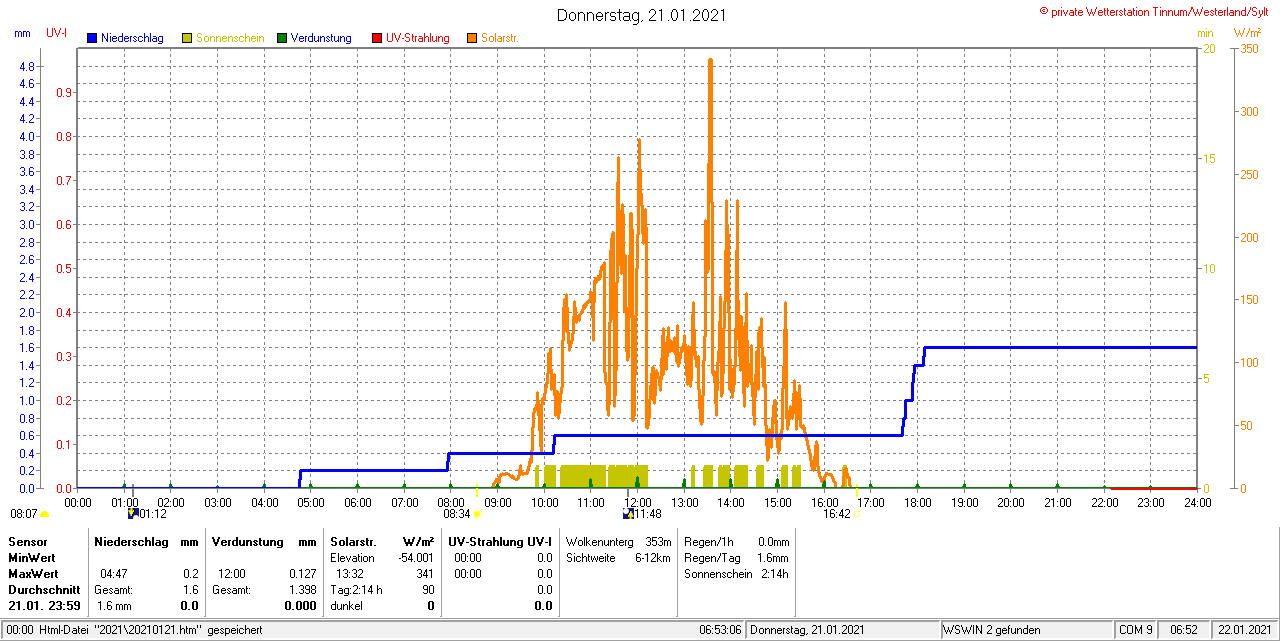Image resolution: width=1280 pixels, height=641 pixels.
Task: Click the orange Solarstr. legend swatch
Action: (x=472, y=38)
